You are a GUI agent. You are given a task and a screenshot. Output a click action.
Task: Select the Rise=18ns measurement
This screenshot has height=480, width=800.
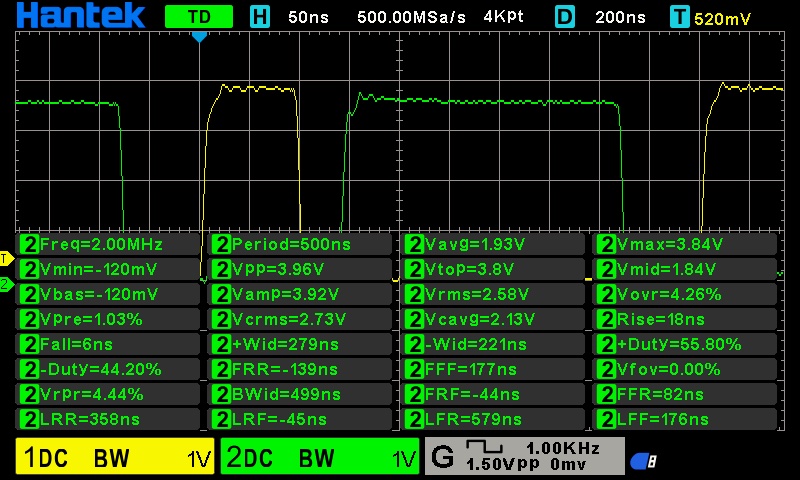(685, 319)
